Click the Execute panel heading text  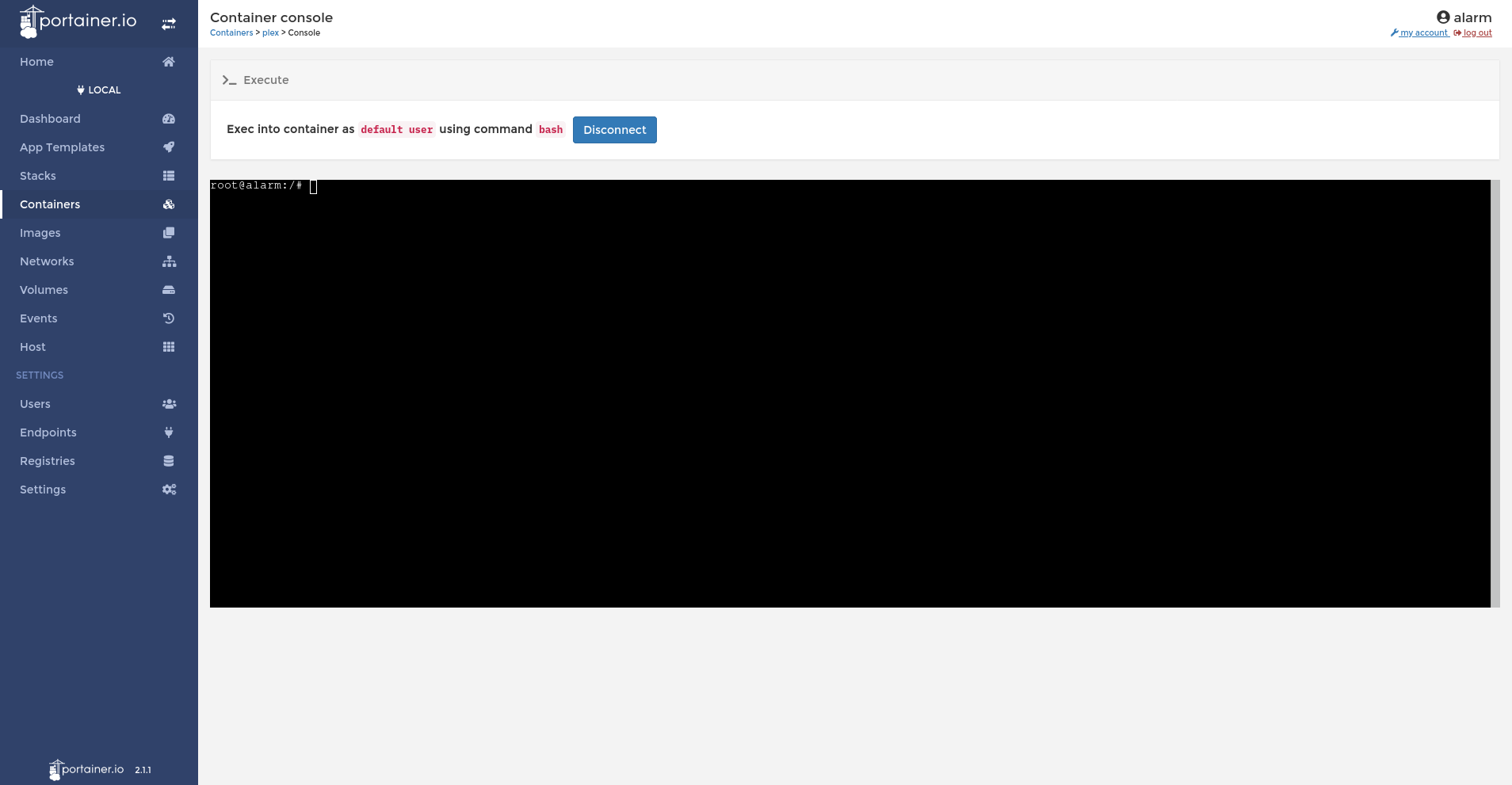266,80
